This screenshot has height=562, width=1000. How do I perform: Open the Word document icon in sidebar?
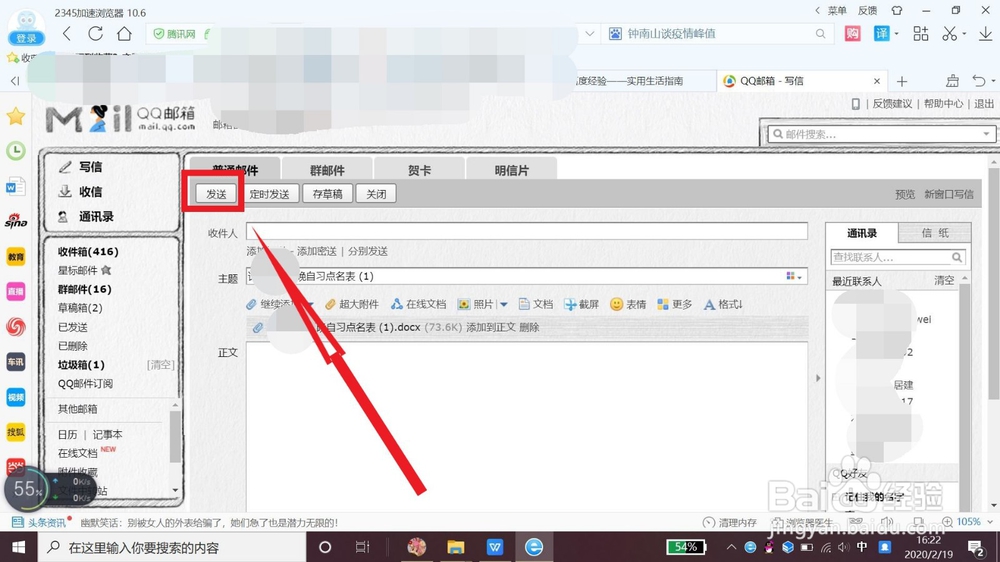point(16,187)
